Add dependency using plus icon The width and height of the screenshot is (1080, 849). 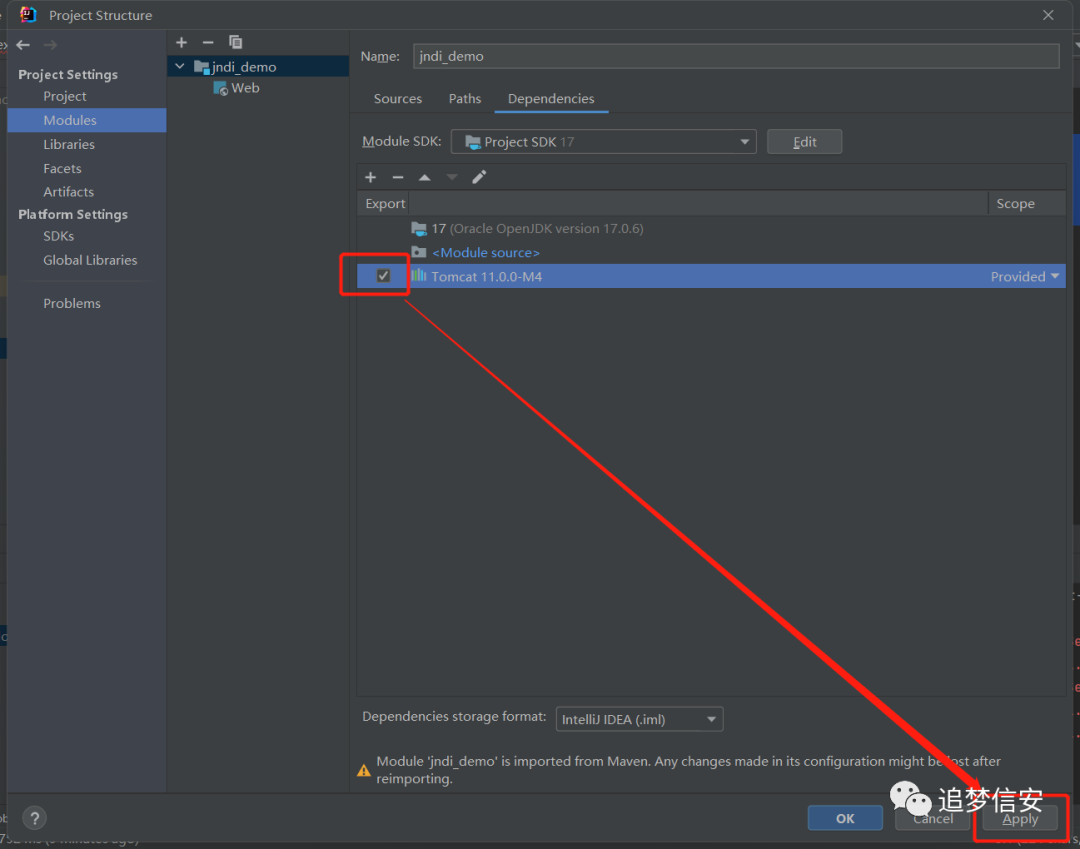click(x=371, y=178)
